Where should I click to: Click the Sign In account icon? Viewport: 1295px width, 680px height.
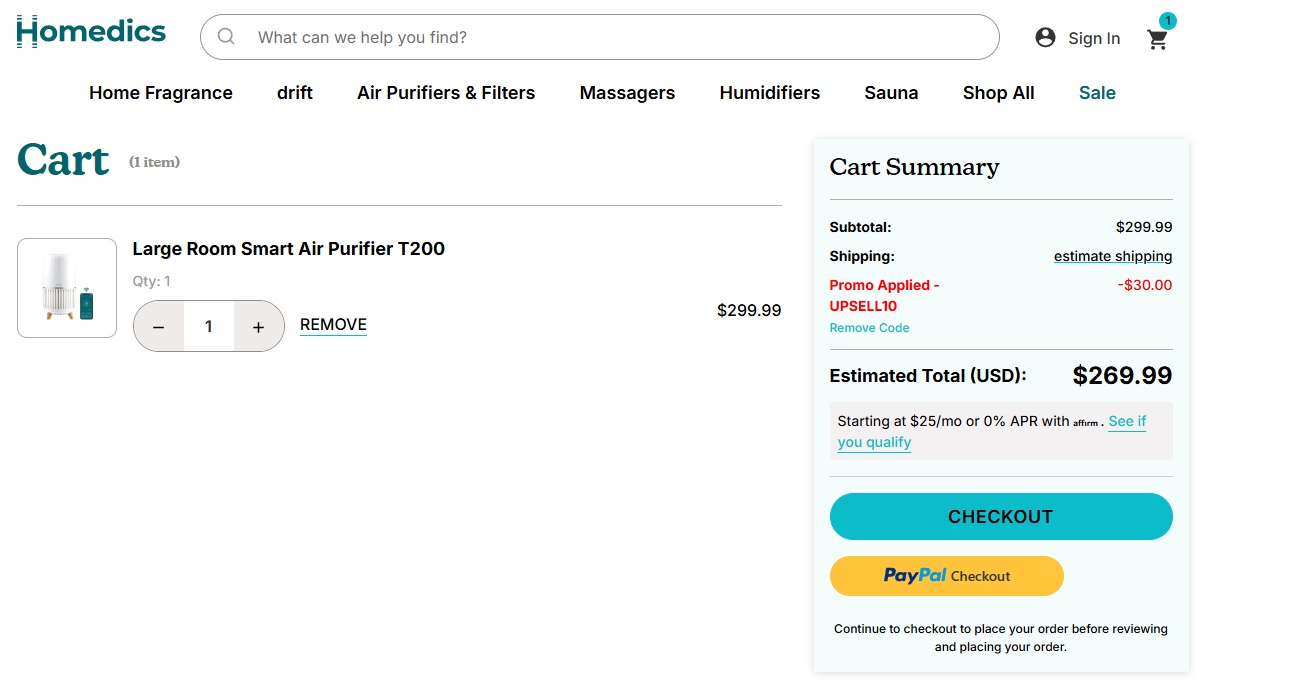point(1045,38)
